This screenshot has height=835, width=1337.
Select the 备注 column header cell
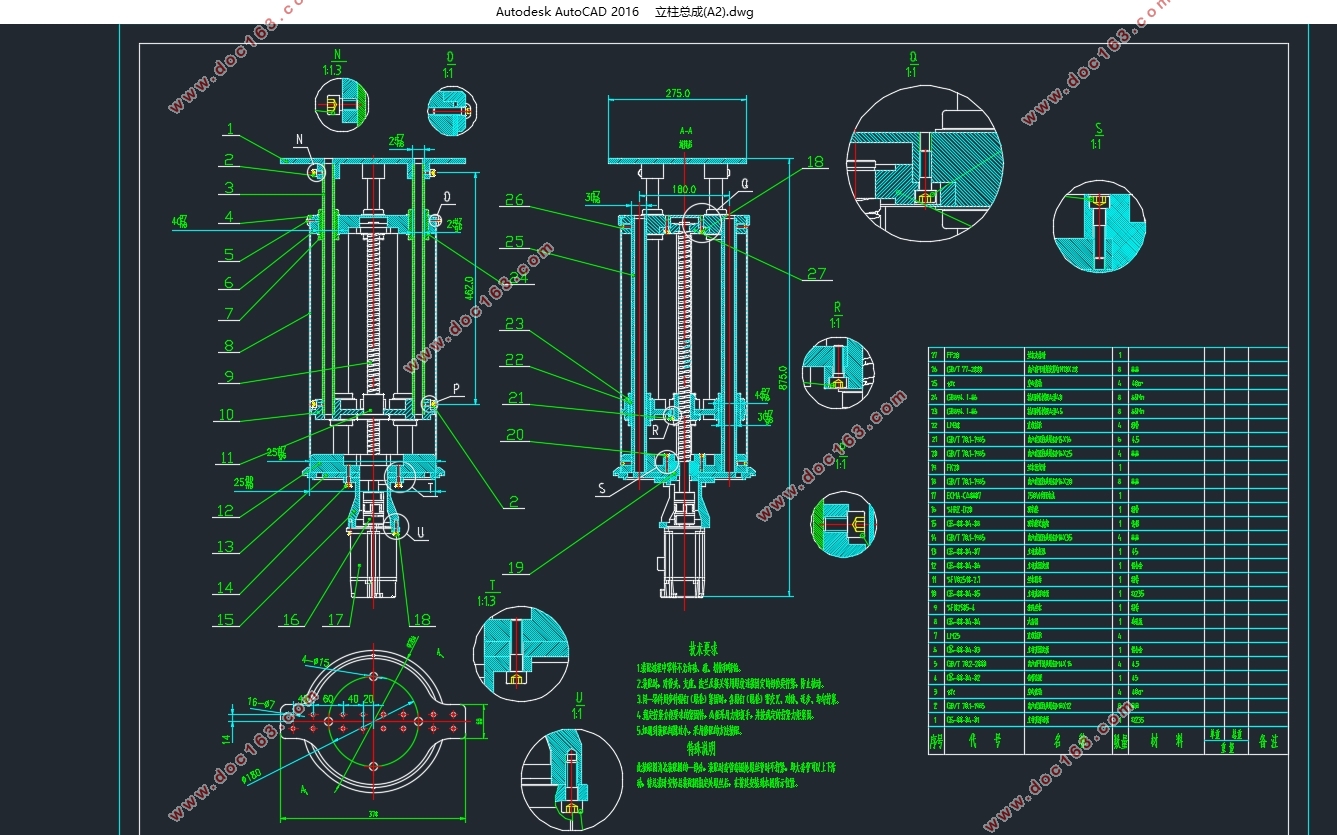(1268, 742)
